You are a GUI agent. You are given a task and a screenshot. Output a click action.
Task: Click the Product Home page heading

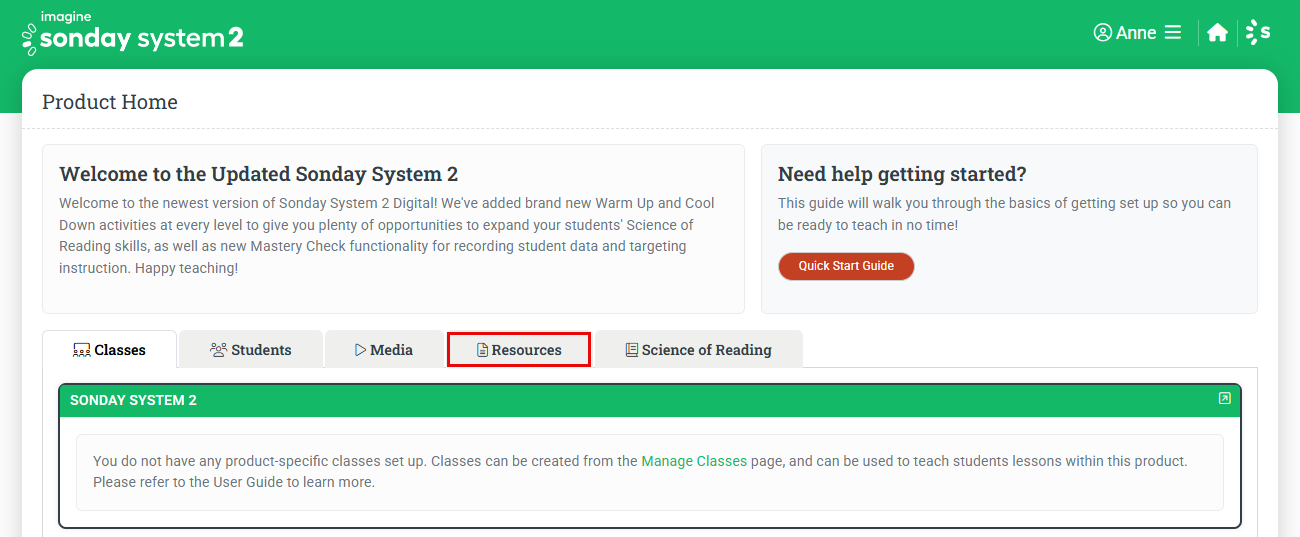[110, 102]
